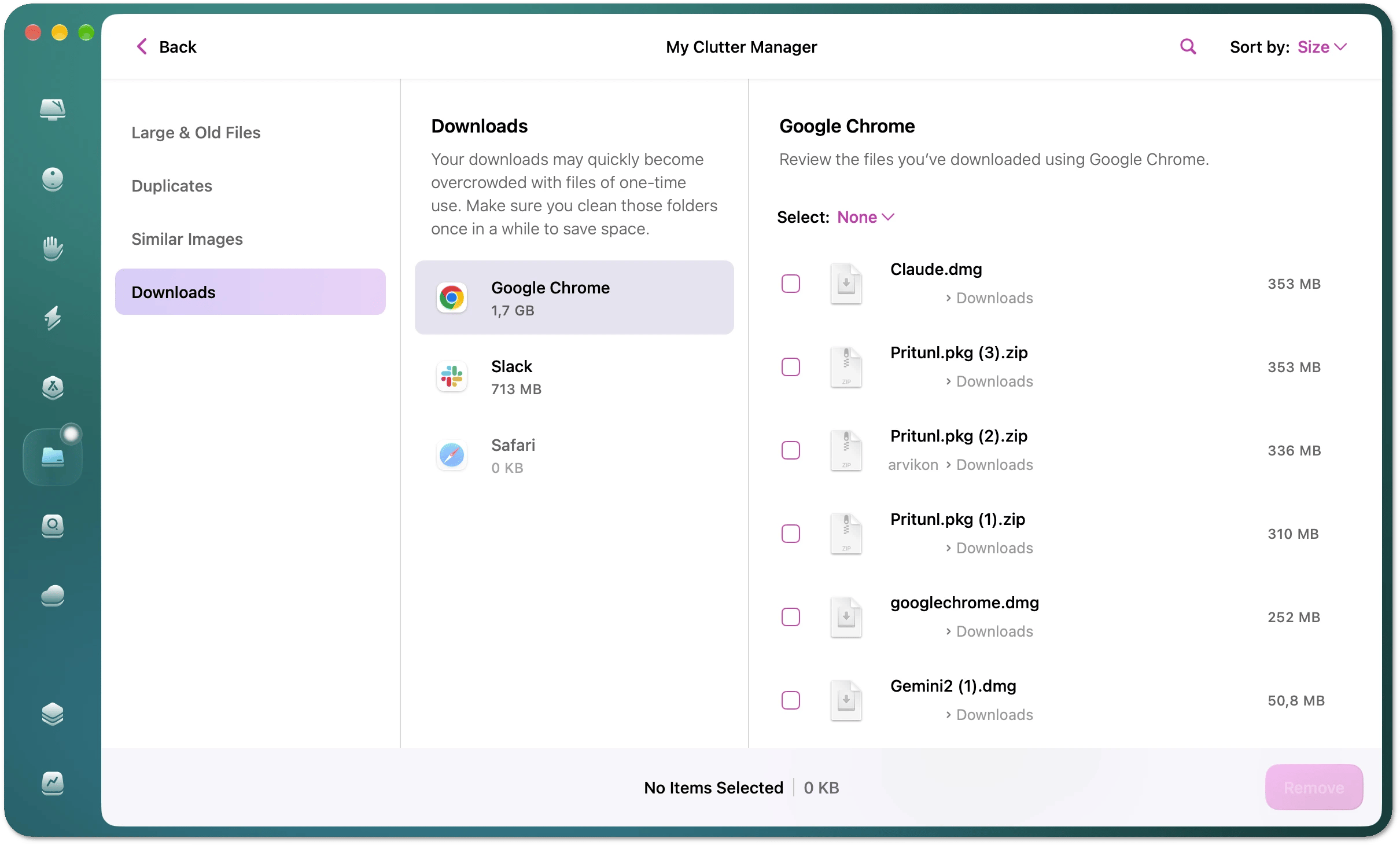Click the Remove button
This screenshot has height=845, width=1400.
click(1314, 787)
